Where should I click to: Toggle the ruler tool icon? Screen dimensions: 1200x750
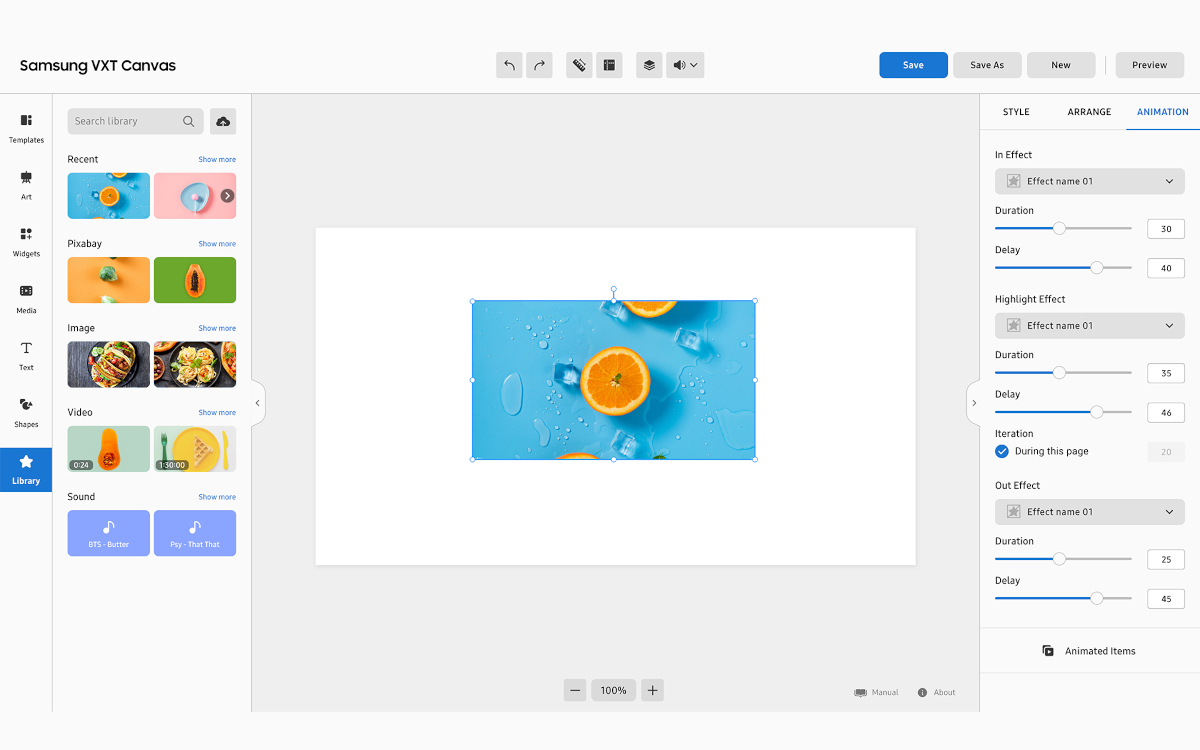[579, 65]
